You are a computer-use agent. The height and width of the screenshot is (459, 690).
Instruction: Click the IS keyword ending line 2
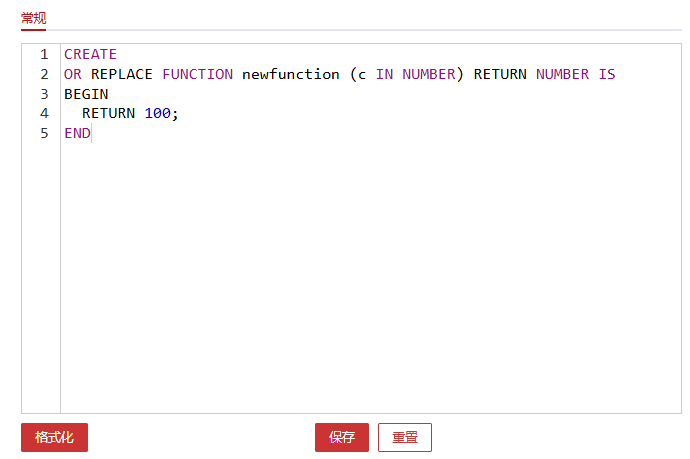(607, 74)
